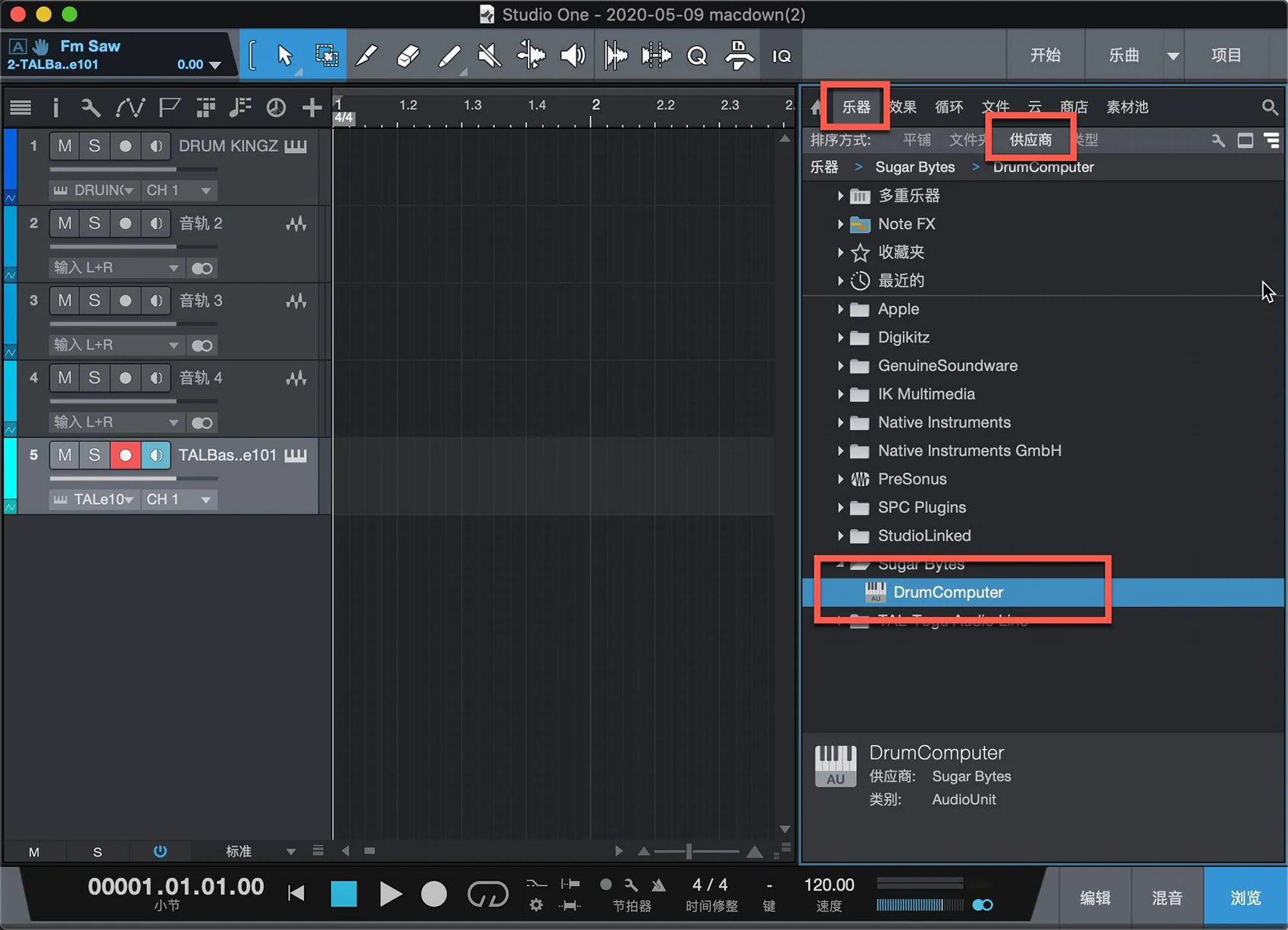Expand the 收藏夹 favorites item
Screen dimensions: 1288x930
point(840,252)
